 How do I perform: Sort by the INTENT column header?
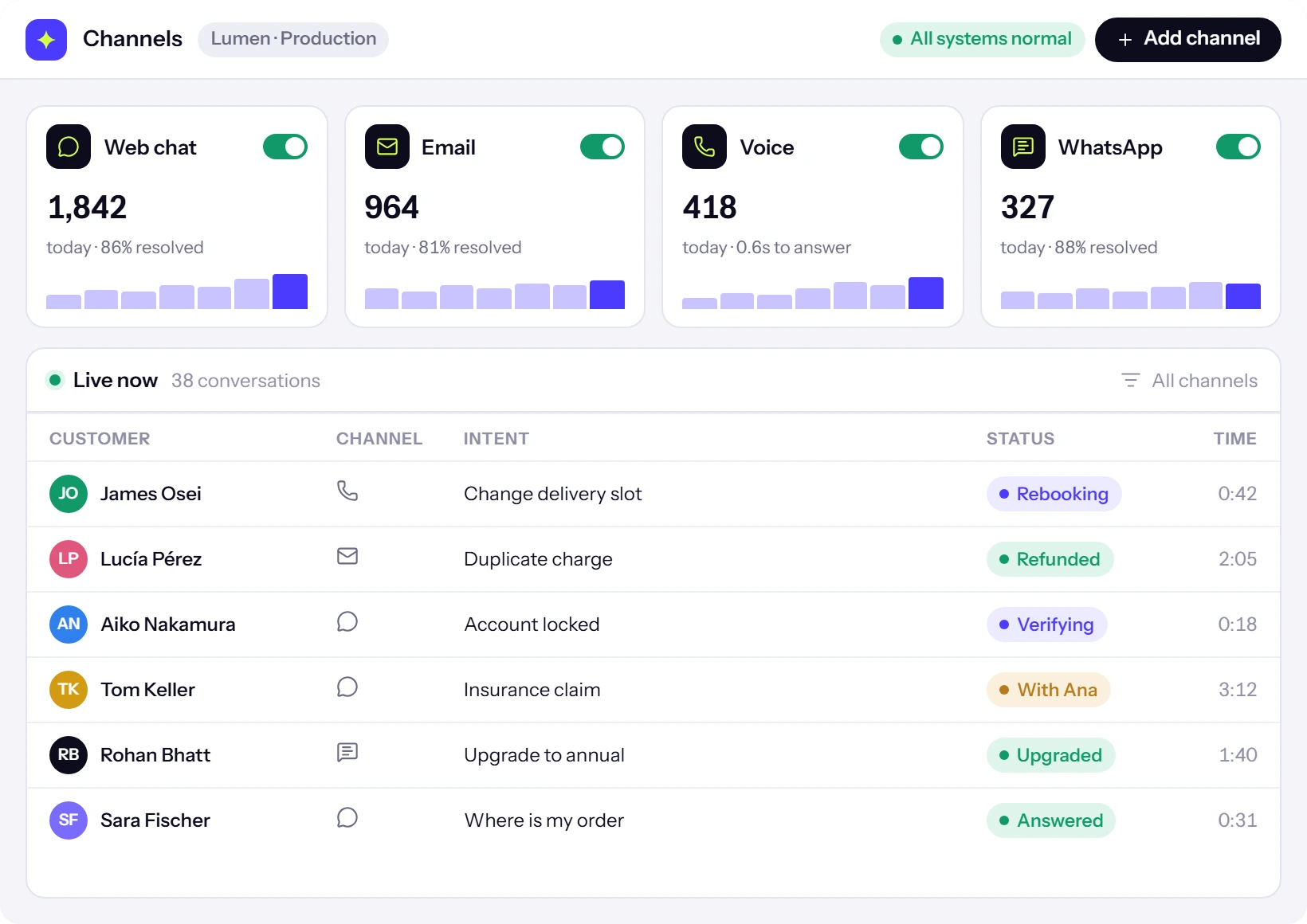(497, 439)
